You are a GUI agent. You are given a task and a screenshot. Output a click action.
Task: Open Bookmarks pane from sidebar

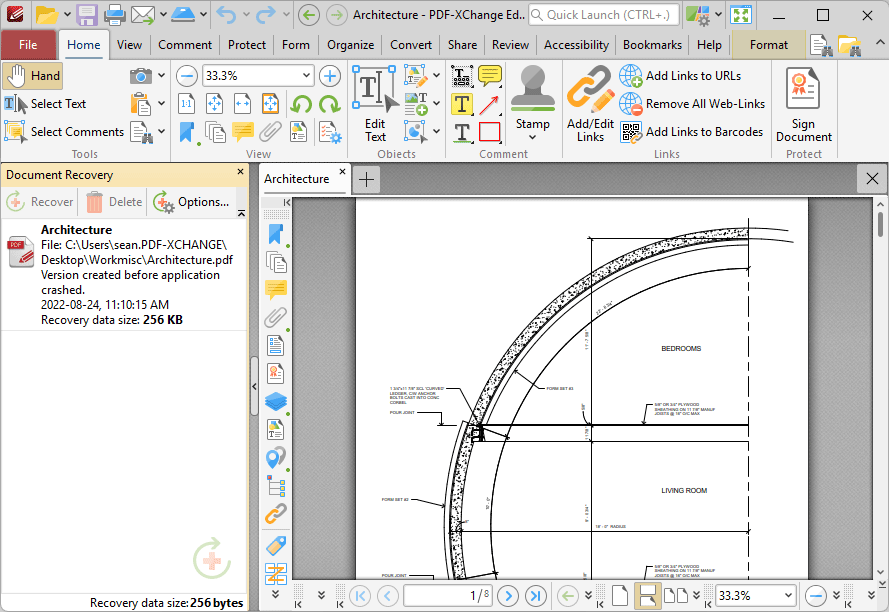[x=276, y=234]
